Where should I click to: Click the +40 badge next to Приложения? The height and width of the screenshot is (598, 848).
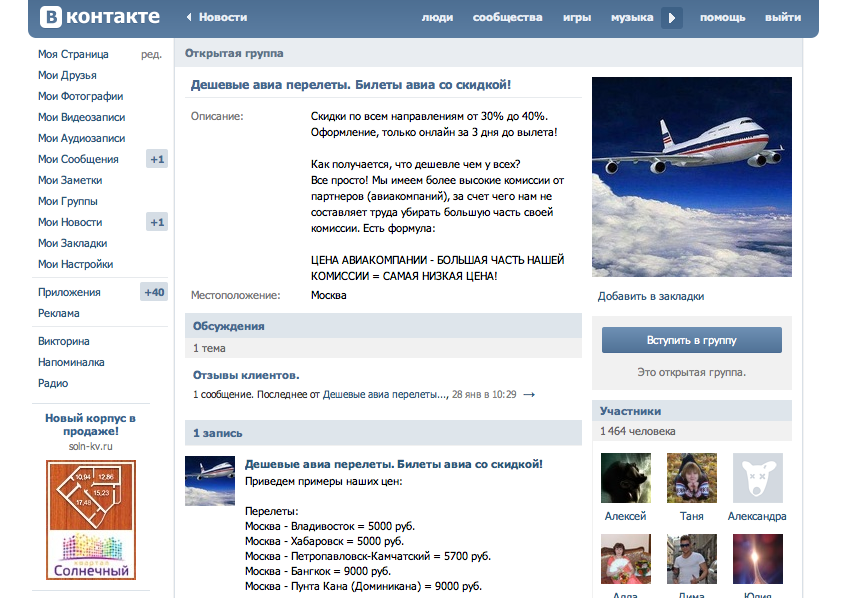(154, 292)
